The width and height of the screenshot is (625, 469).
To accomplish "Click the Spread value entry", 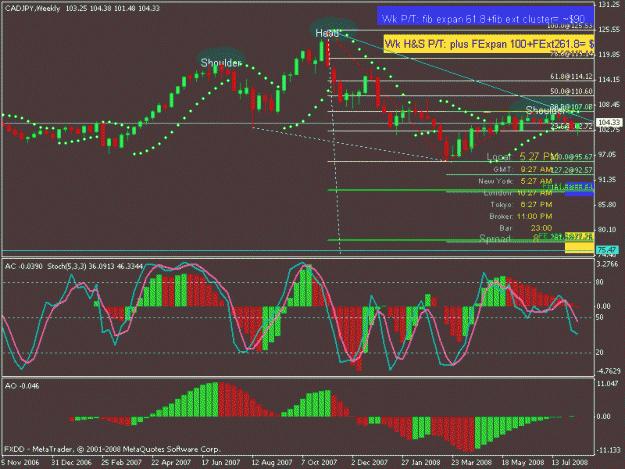I will 509,238.
